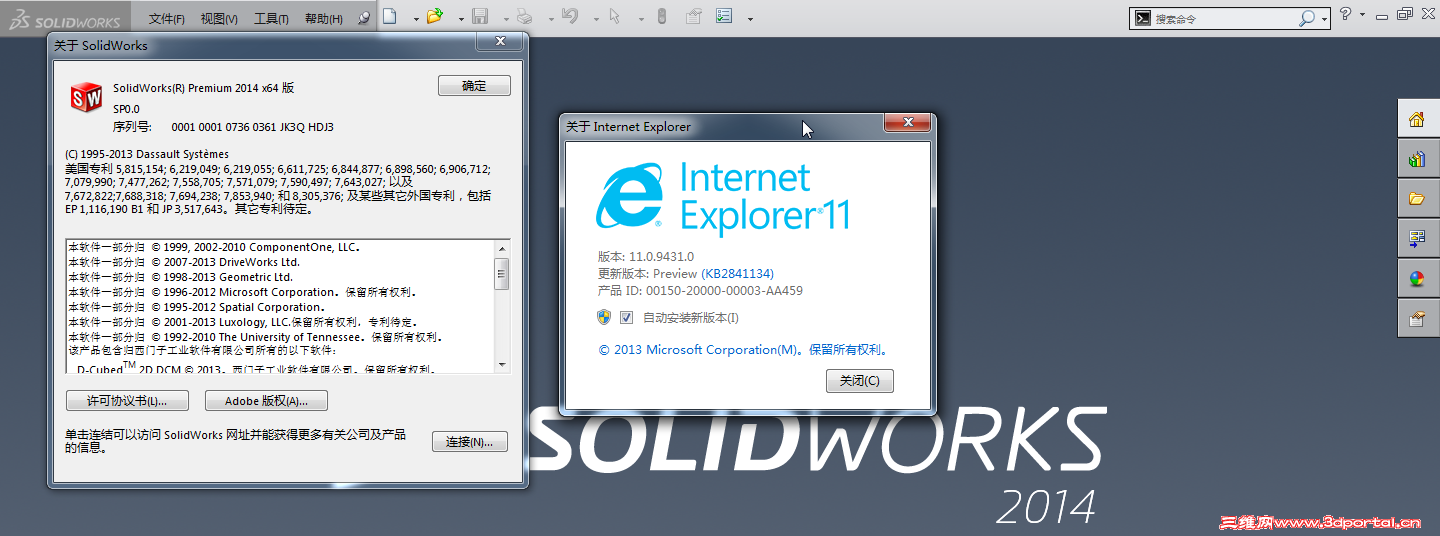
Task: Click the Adobe 版权(A)... button
Action: coord(266,401)
